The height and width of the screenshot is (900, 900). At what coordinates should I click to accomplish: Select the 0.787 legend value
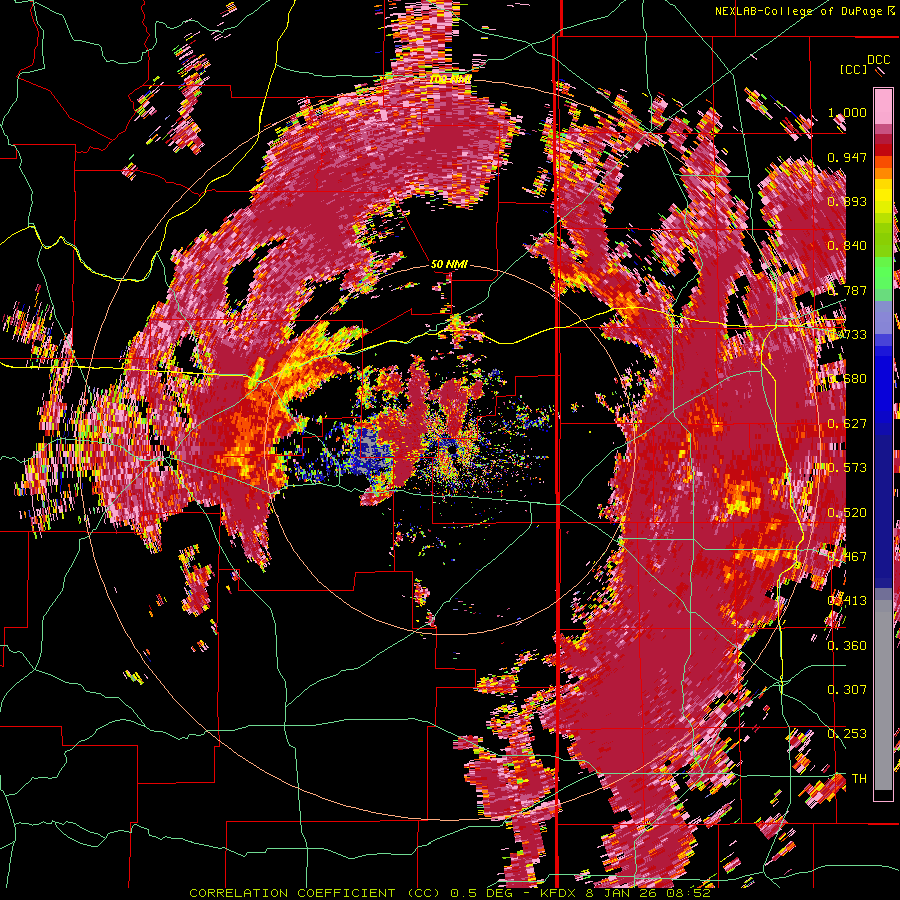click(847, 290)
